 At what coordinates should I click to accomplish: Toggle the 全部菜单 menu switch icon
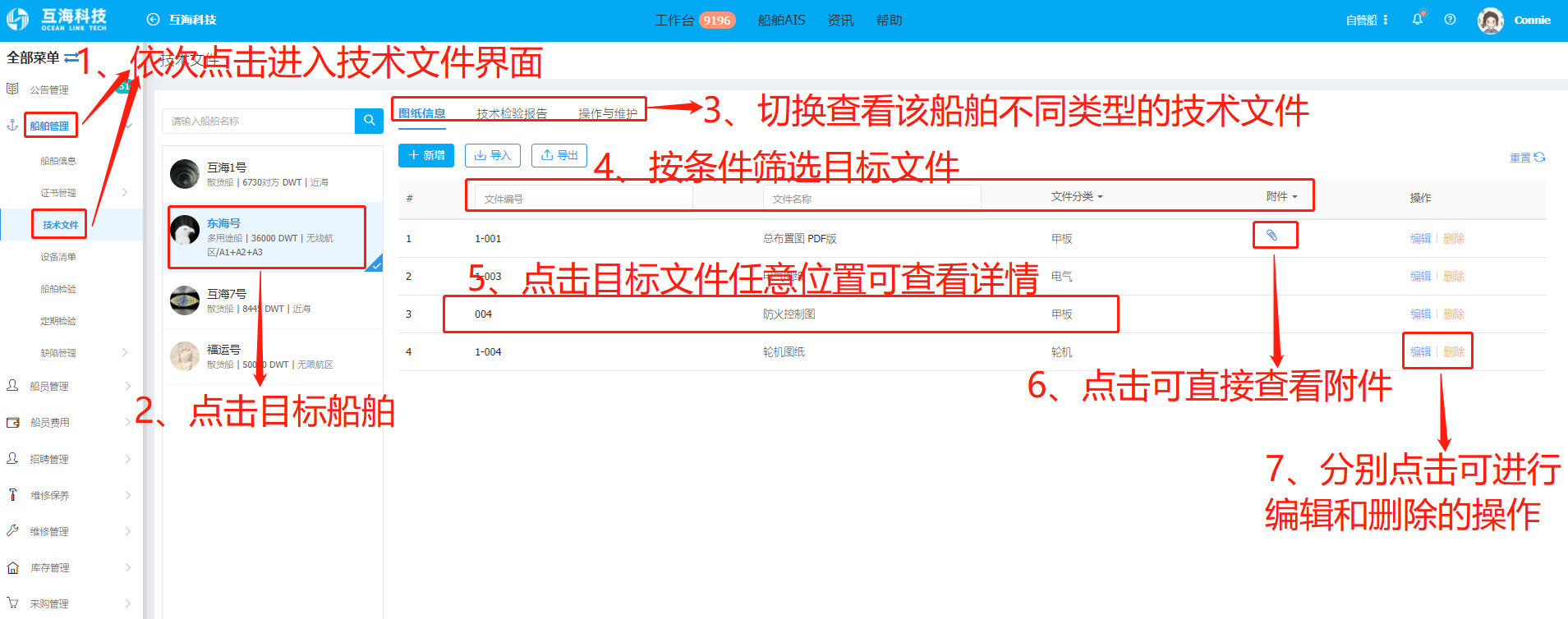[71, 57]
